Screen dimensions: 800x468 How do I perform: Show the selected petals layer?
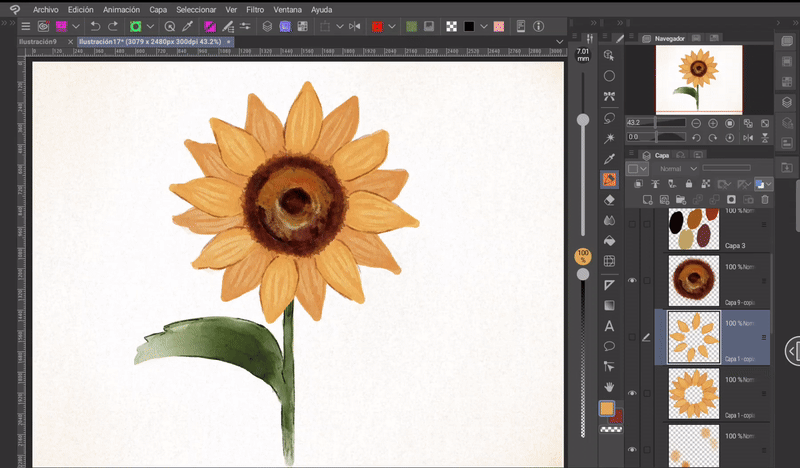pyautogui.click(x=632, y=338)
